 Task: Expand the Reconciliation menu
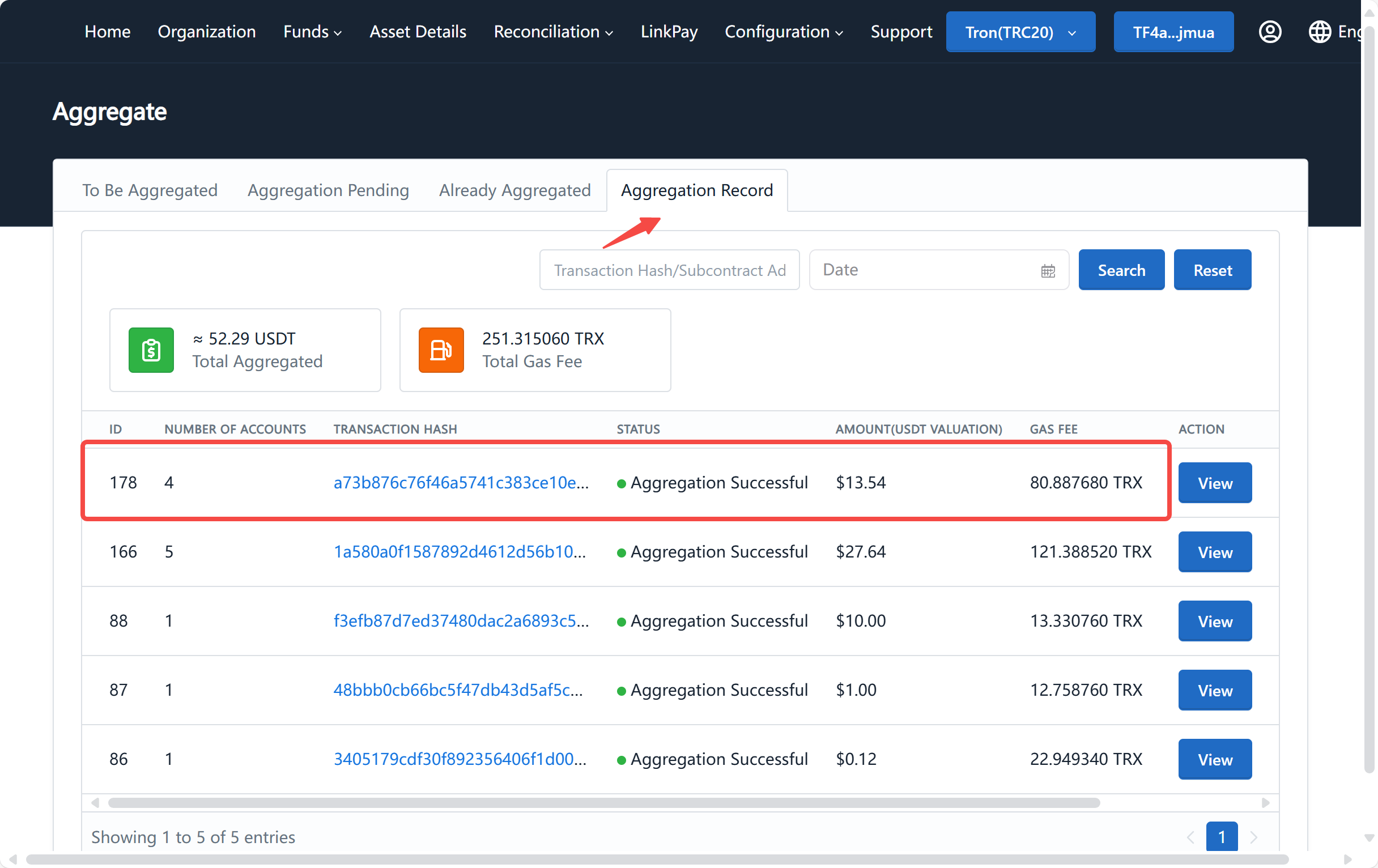[x=553, y=32]
